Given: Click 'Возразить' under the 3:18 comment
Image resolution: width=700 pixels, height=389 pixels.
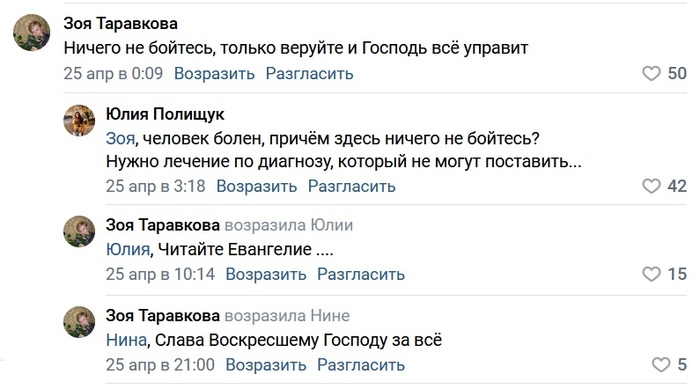Looking at the screenshot, I should (257, 186).
